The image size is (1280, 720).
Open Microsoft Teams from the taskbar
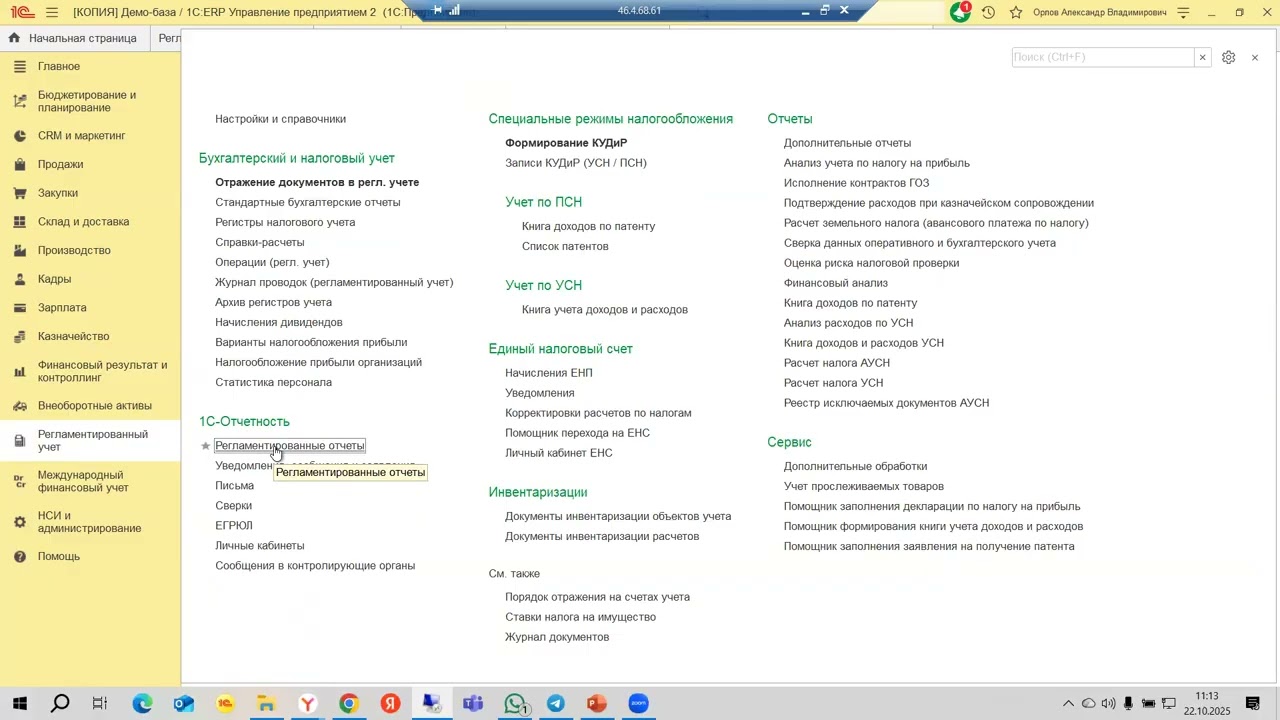pos(473,704)
